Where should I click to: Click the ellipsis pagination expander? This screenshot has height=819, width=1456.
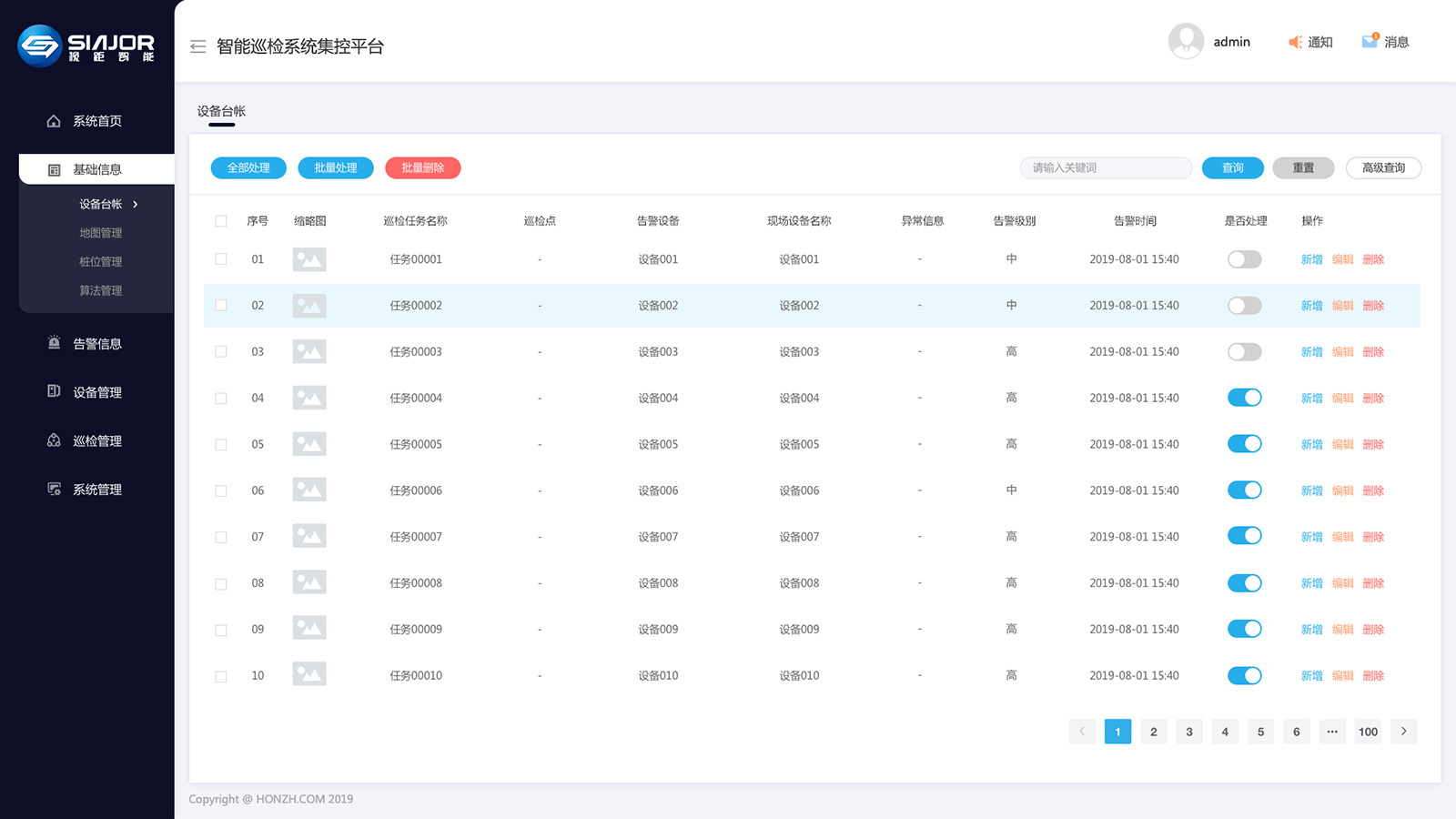[1331, 731]
